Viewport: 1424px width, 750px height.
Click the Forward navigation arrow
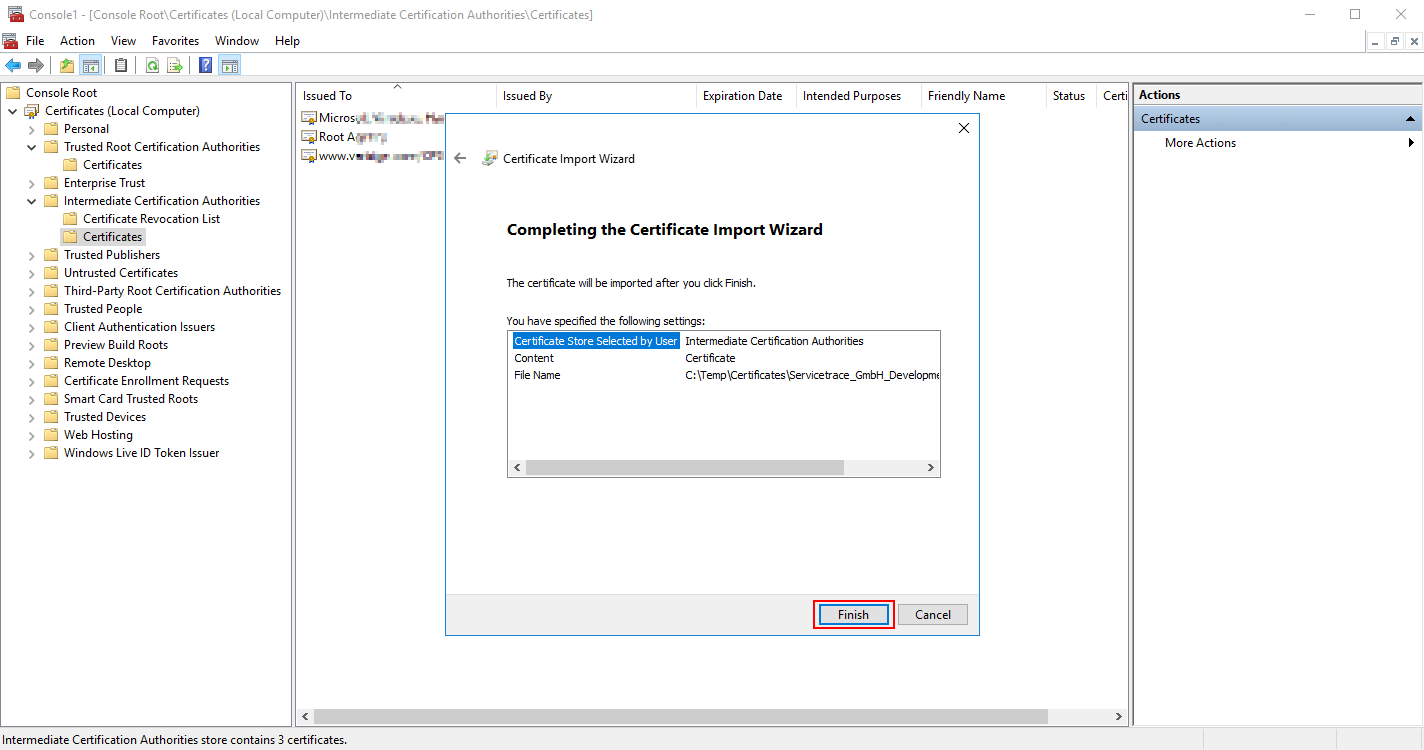36,65
